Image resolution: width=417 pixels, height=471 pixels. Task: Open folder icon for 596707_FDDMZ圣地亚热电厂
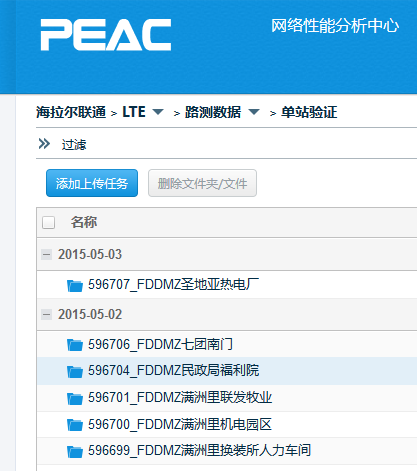[x=75, y=285]
